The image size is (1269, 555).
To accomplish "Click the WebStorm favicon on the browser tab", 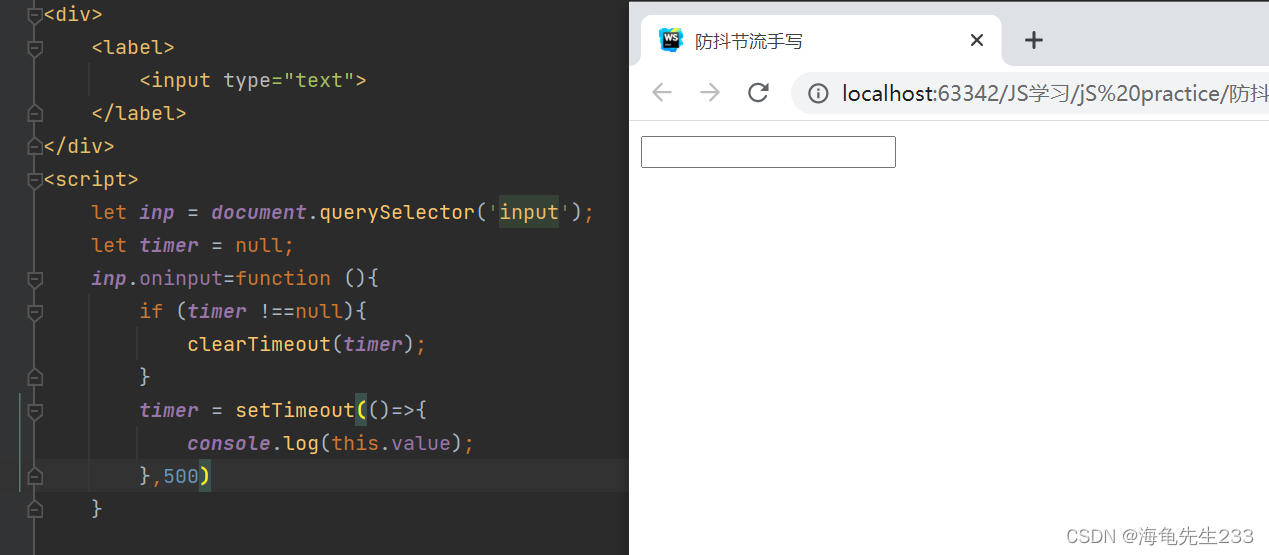I will (x=671, y=40).
